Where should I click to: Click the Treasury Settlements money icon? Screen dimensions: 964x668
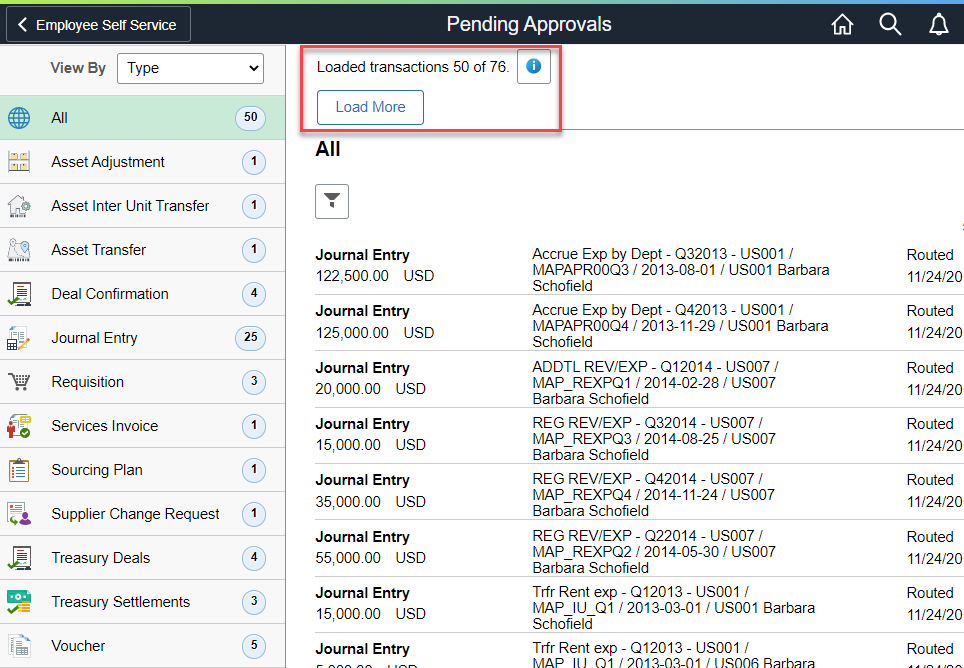[x=19, y=602]
